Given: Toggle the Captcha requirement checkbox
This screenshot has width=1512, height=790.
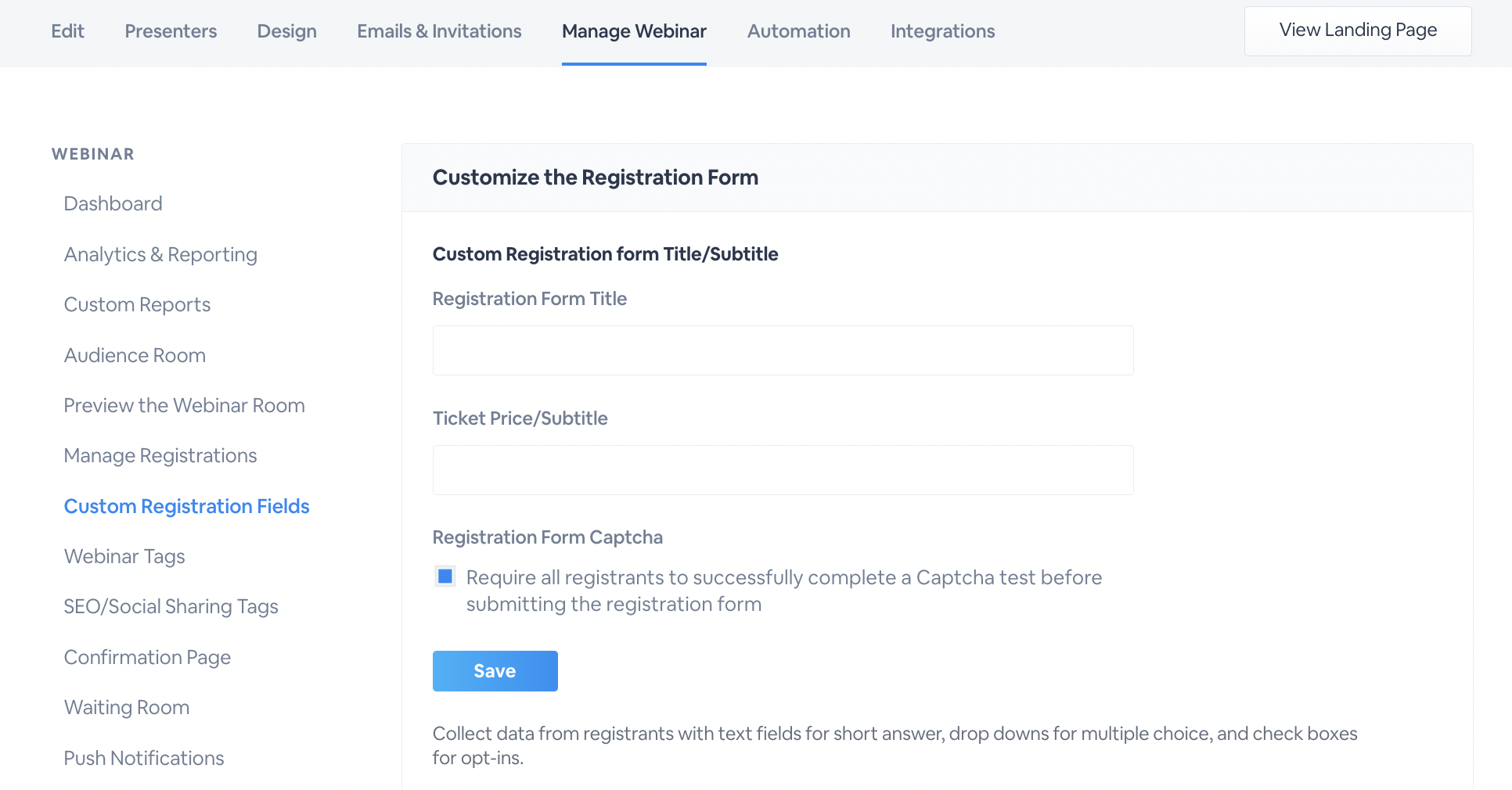Looking at the screenshot, I should tap(445, 576).
